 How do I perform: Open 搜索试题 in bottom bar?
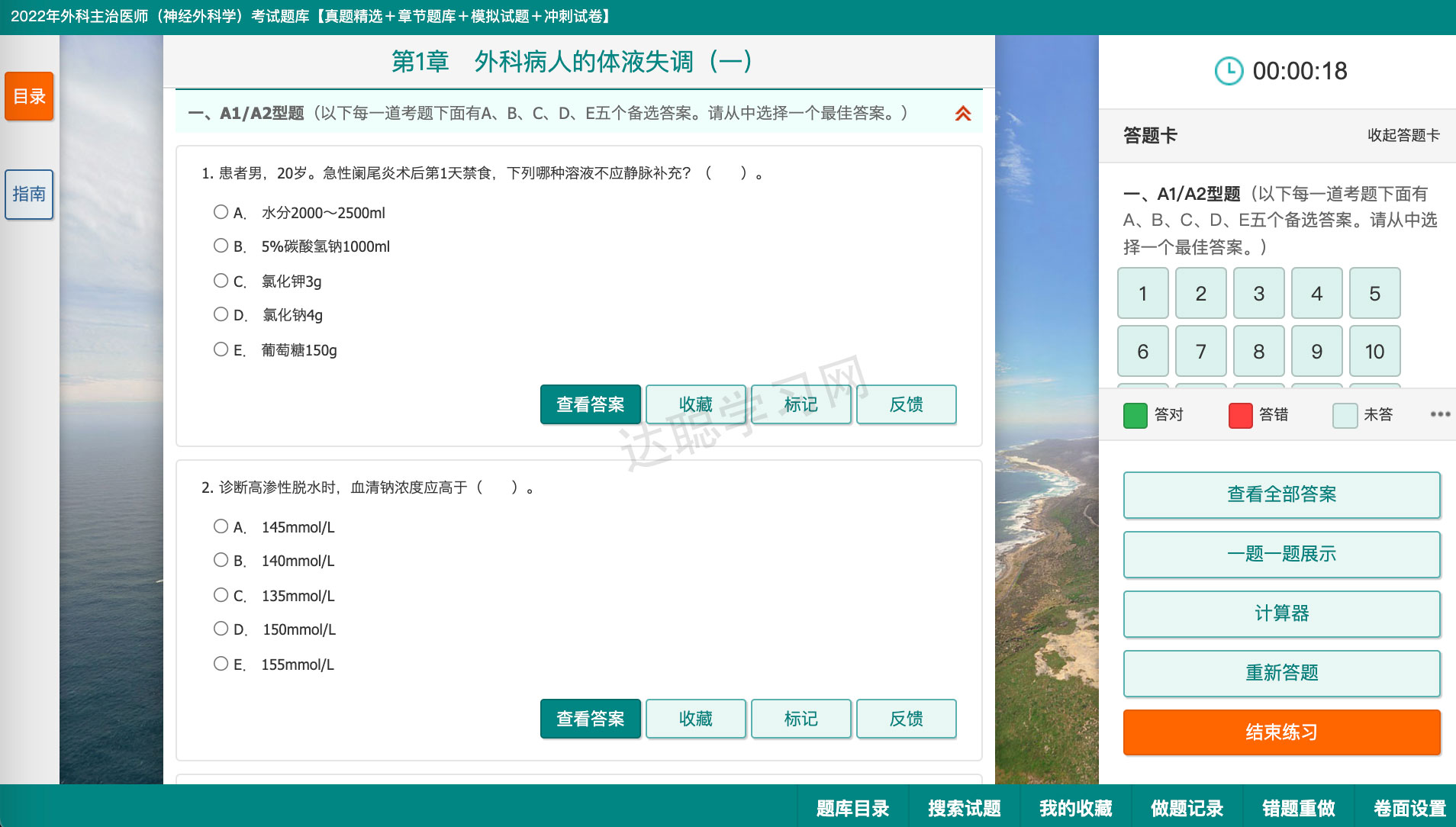[965, 808]
